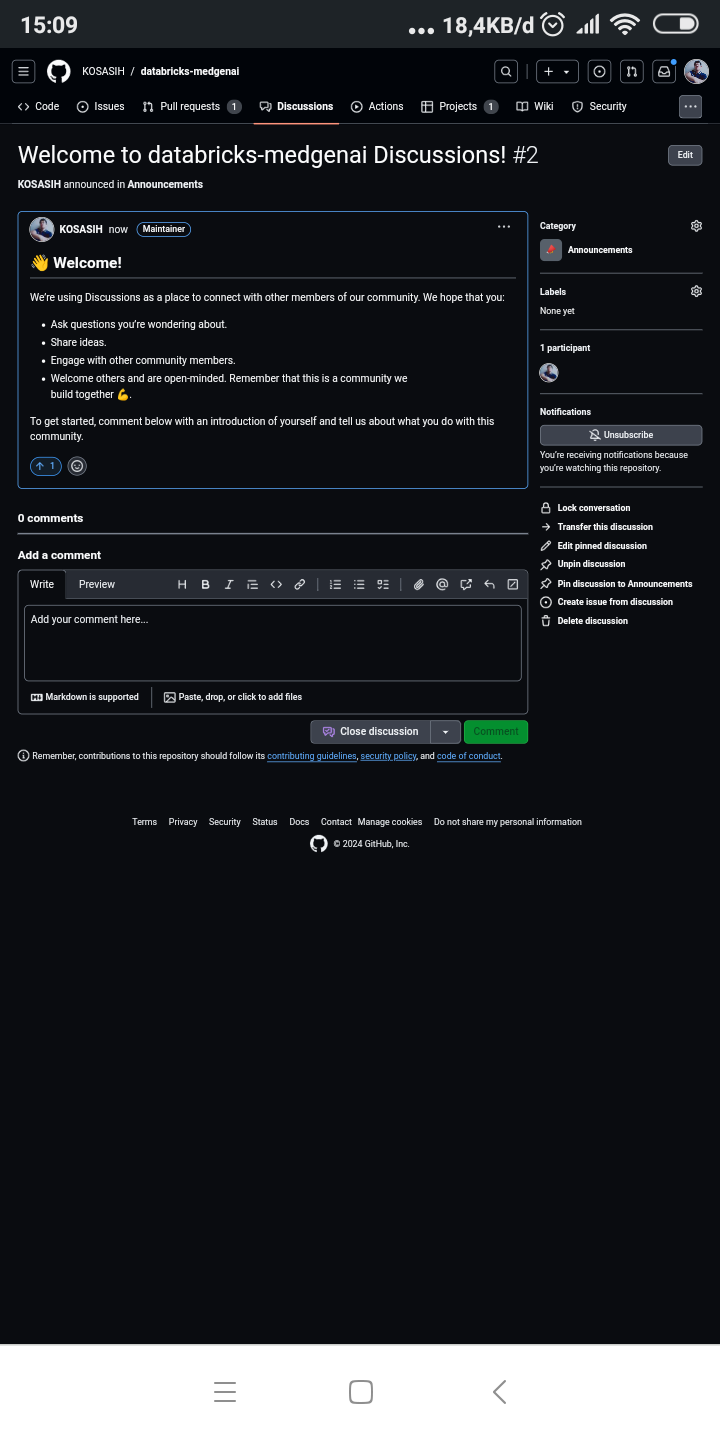The width and height of the screenshot is (720, 1440).
Task: Click Edit pinned discussion
Action: (x=594, y=546)
